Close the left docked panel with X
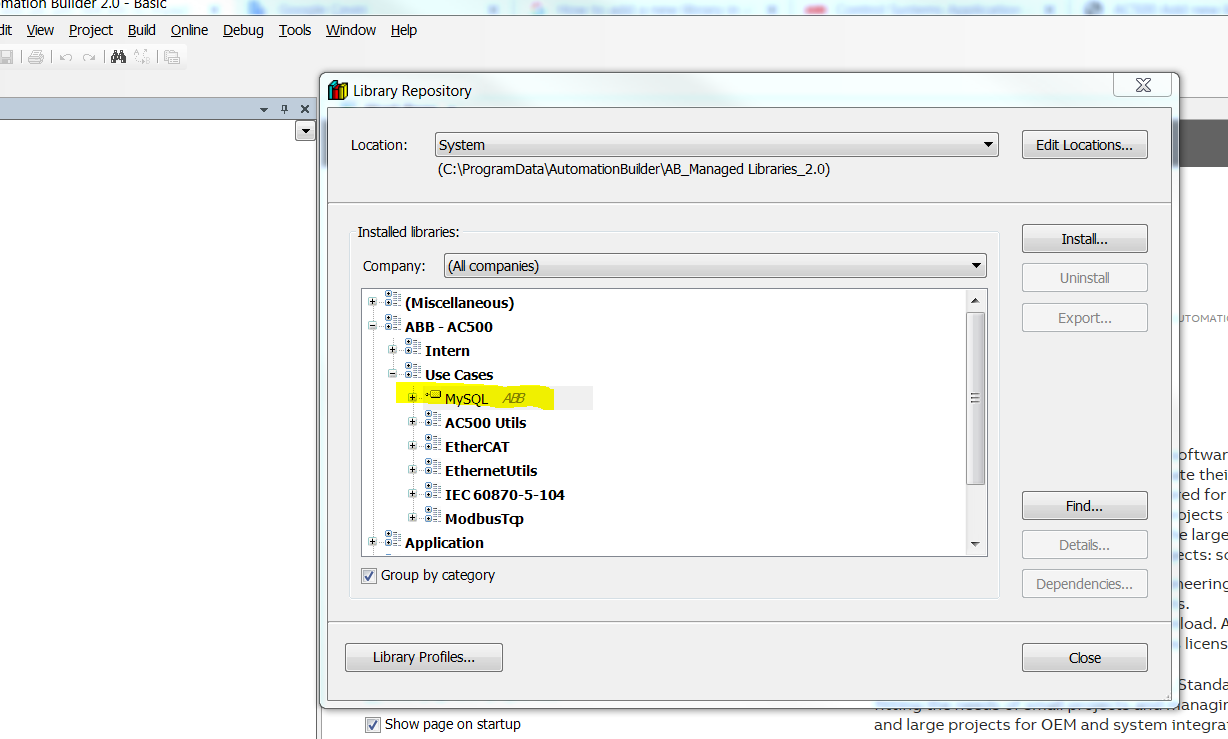 tap(304, 109)
